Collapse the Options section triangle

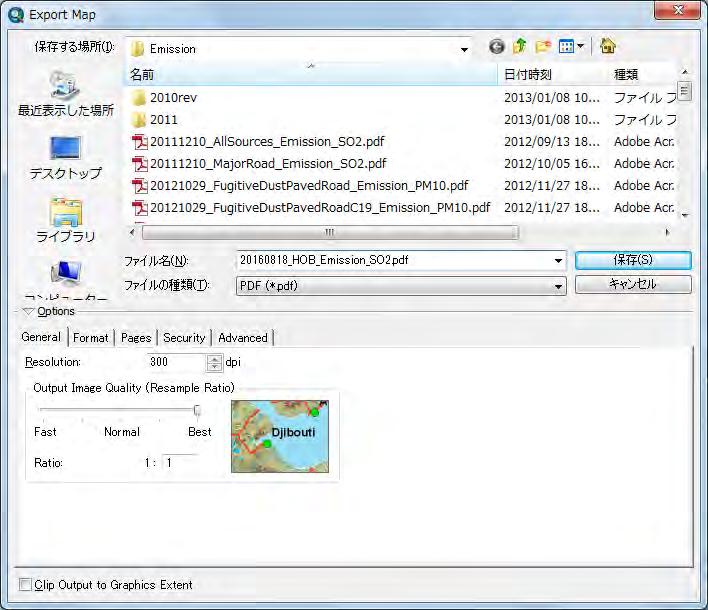(28, 312)
